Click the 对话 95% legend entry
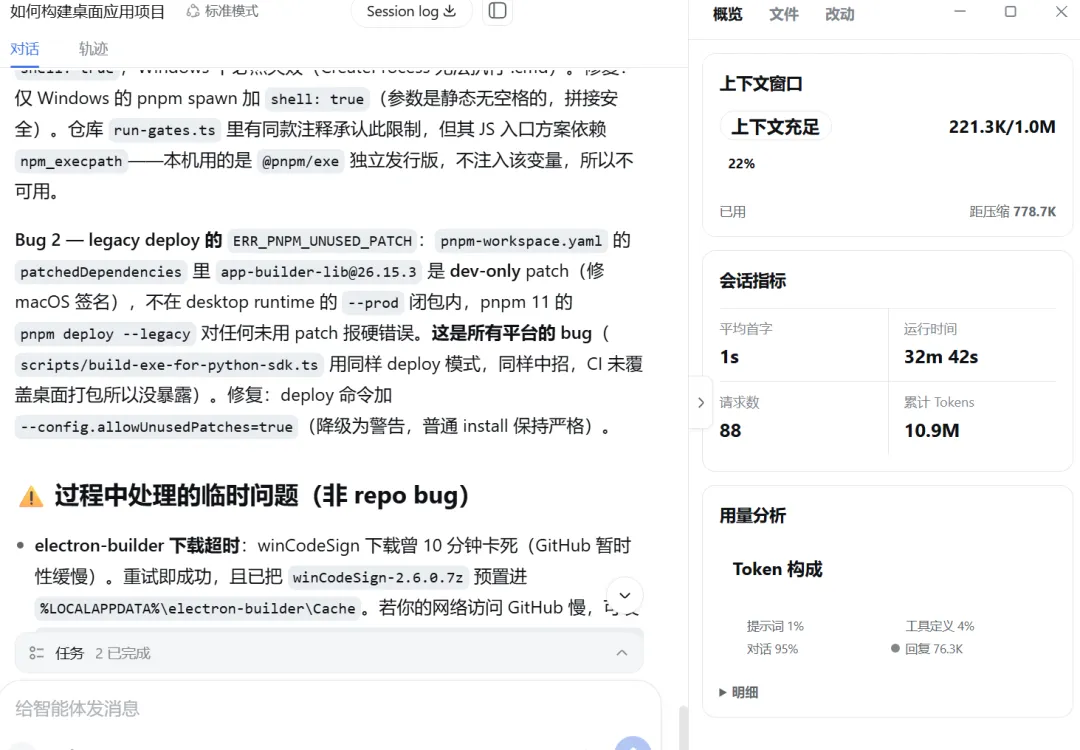This screenshot has width=1080, height=750. [772, 649]
